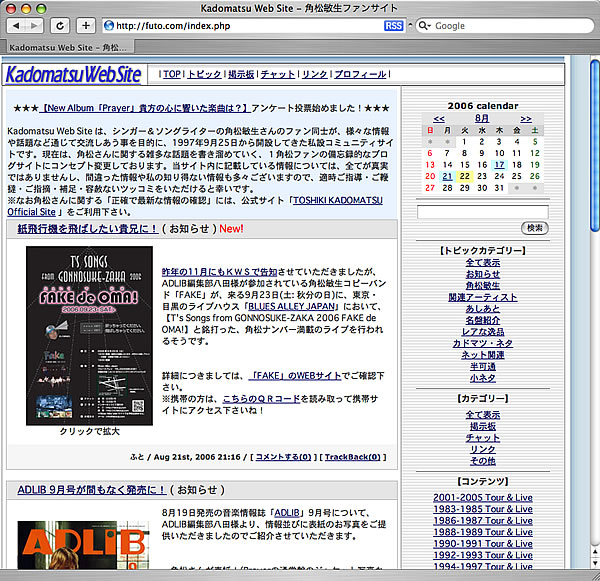Open the Google search magnifier dropdown
600x581 pixels.
(424, 25)
